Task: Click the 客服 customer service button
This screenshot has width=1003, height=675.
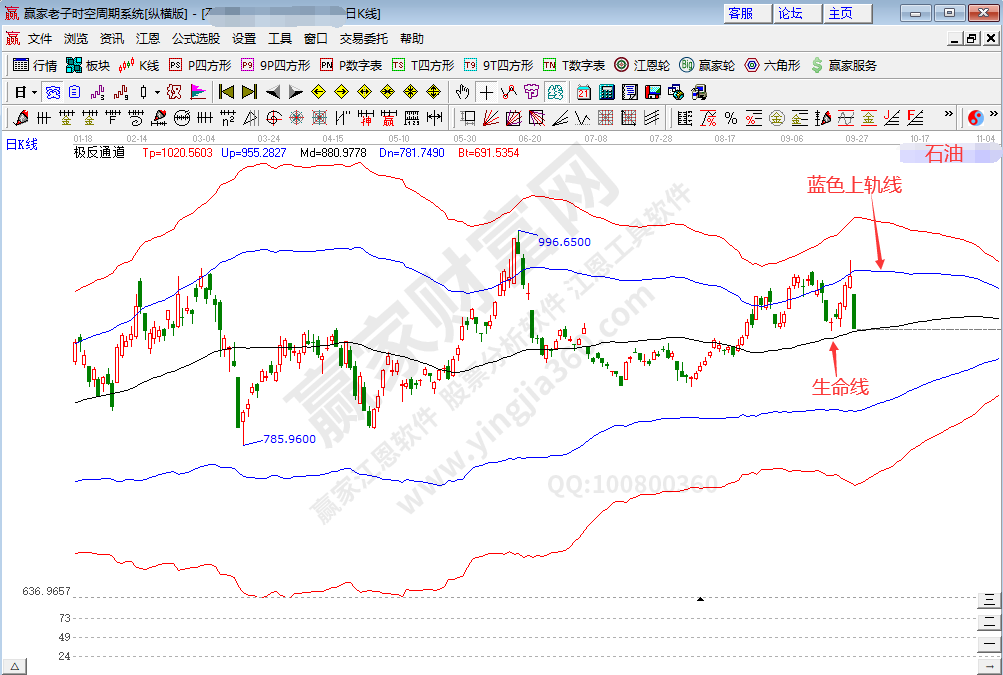Action: (741, 13)
